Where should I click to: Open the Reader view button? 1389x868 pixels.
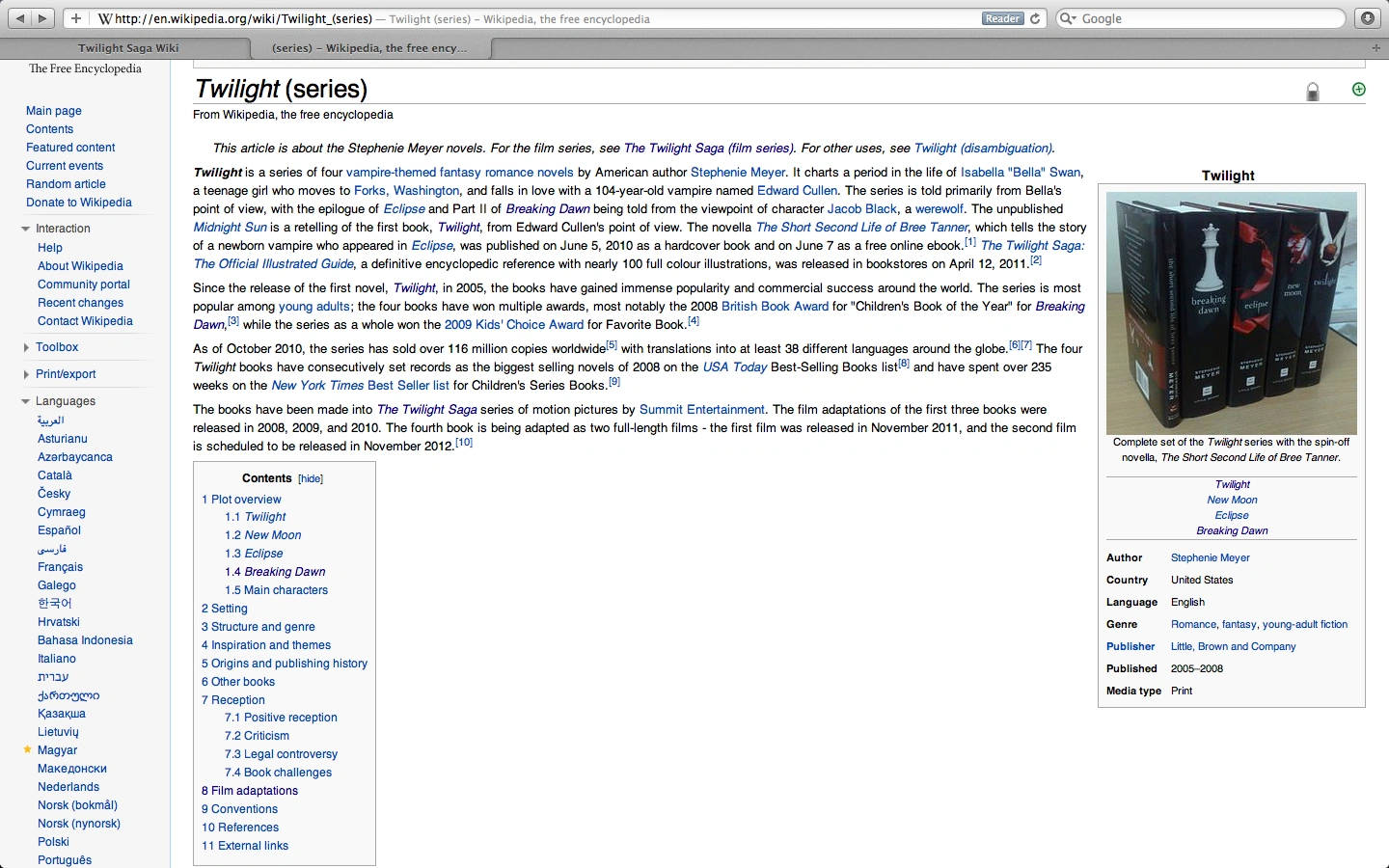[1002, 18]
